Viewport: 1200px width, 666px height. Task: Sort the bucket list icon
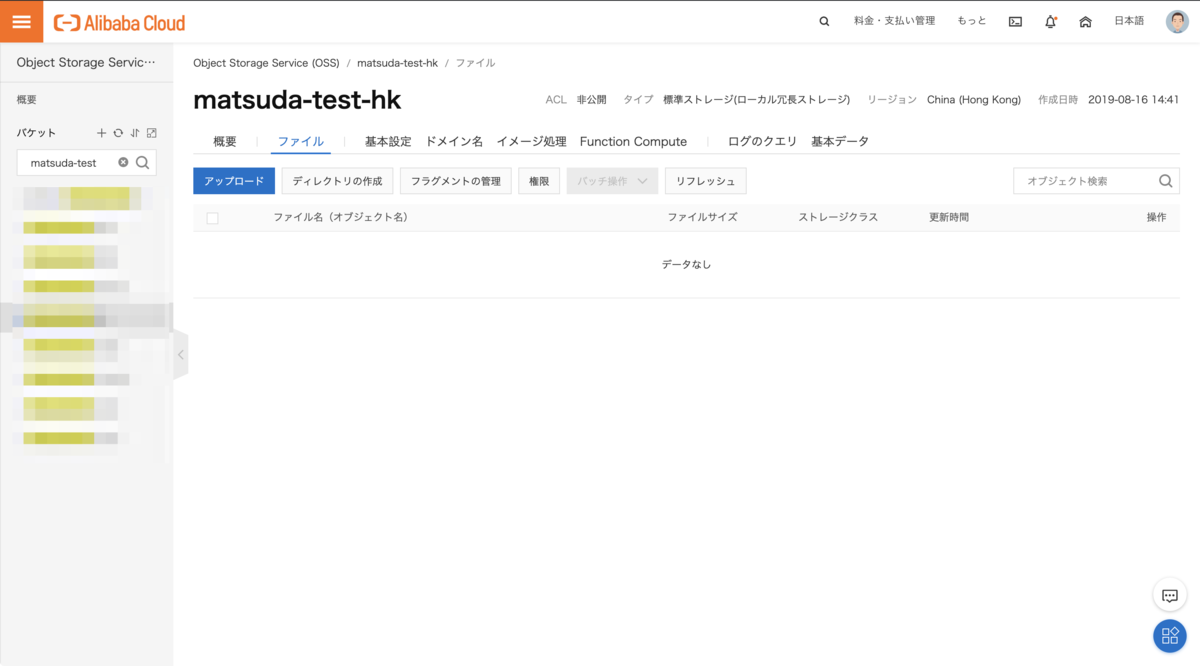coord(135,133)
